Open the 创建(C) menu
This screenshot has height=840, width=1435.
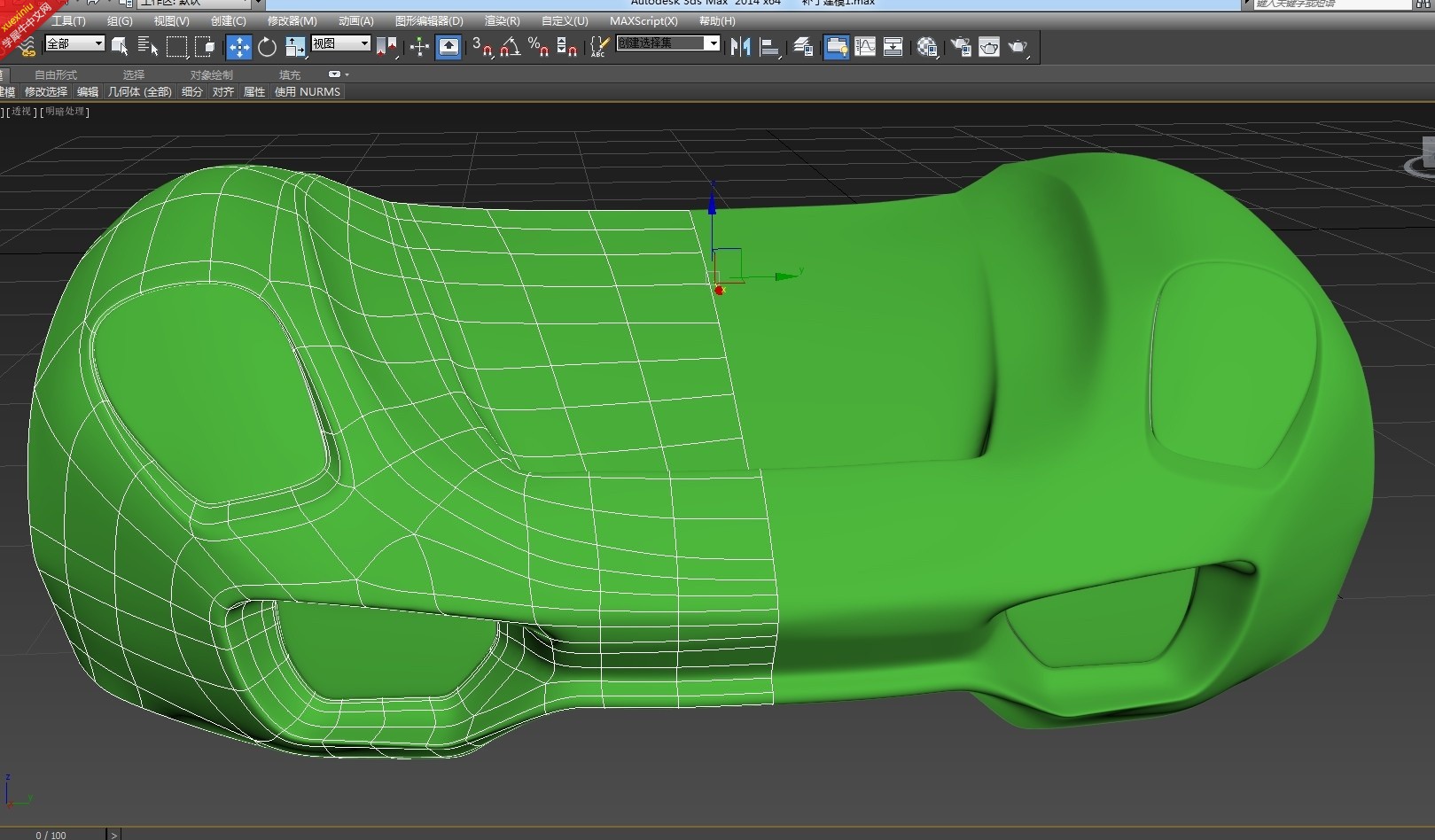click(229, 20)
